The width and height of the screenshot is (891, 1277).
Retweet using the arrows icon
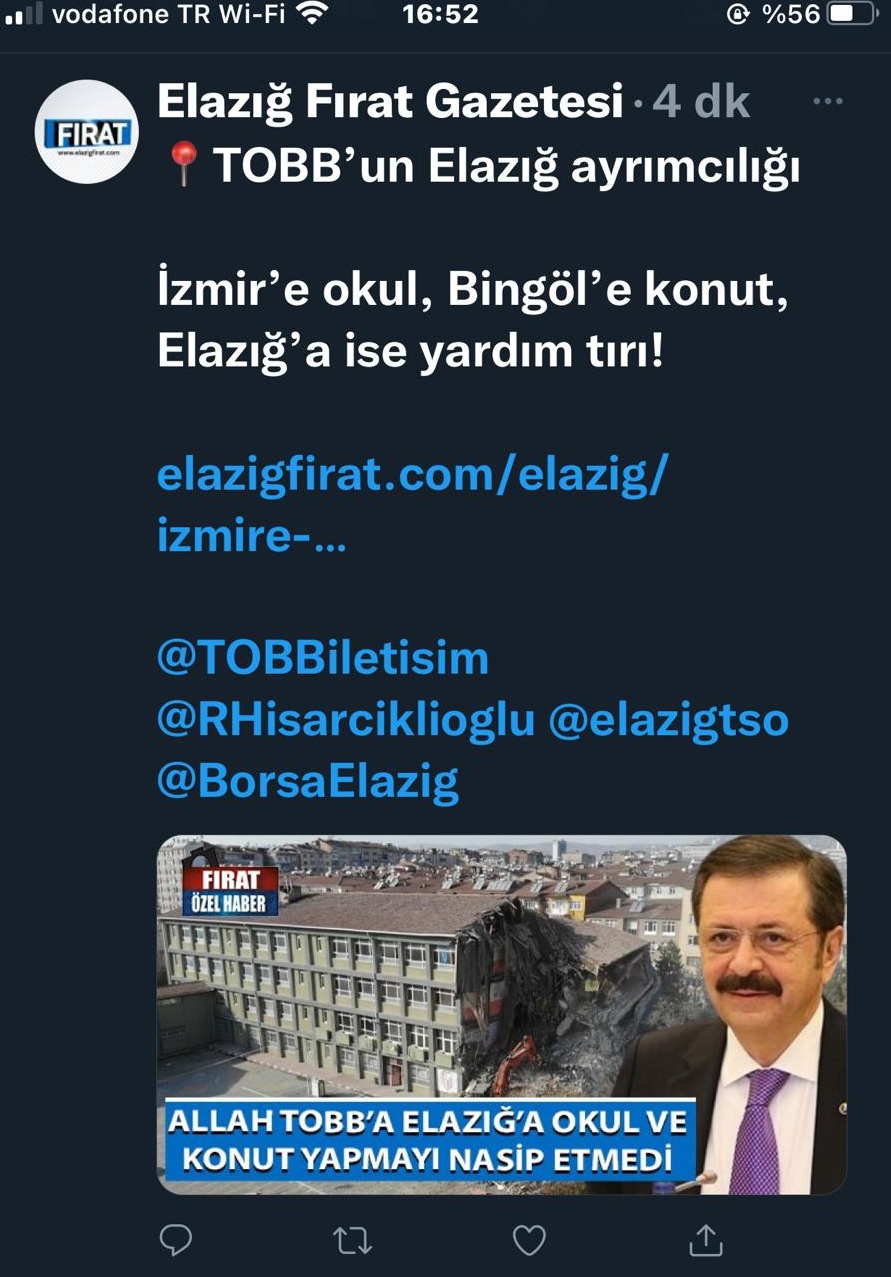click(x=352, y=1241)
